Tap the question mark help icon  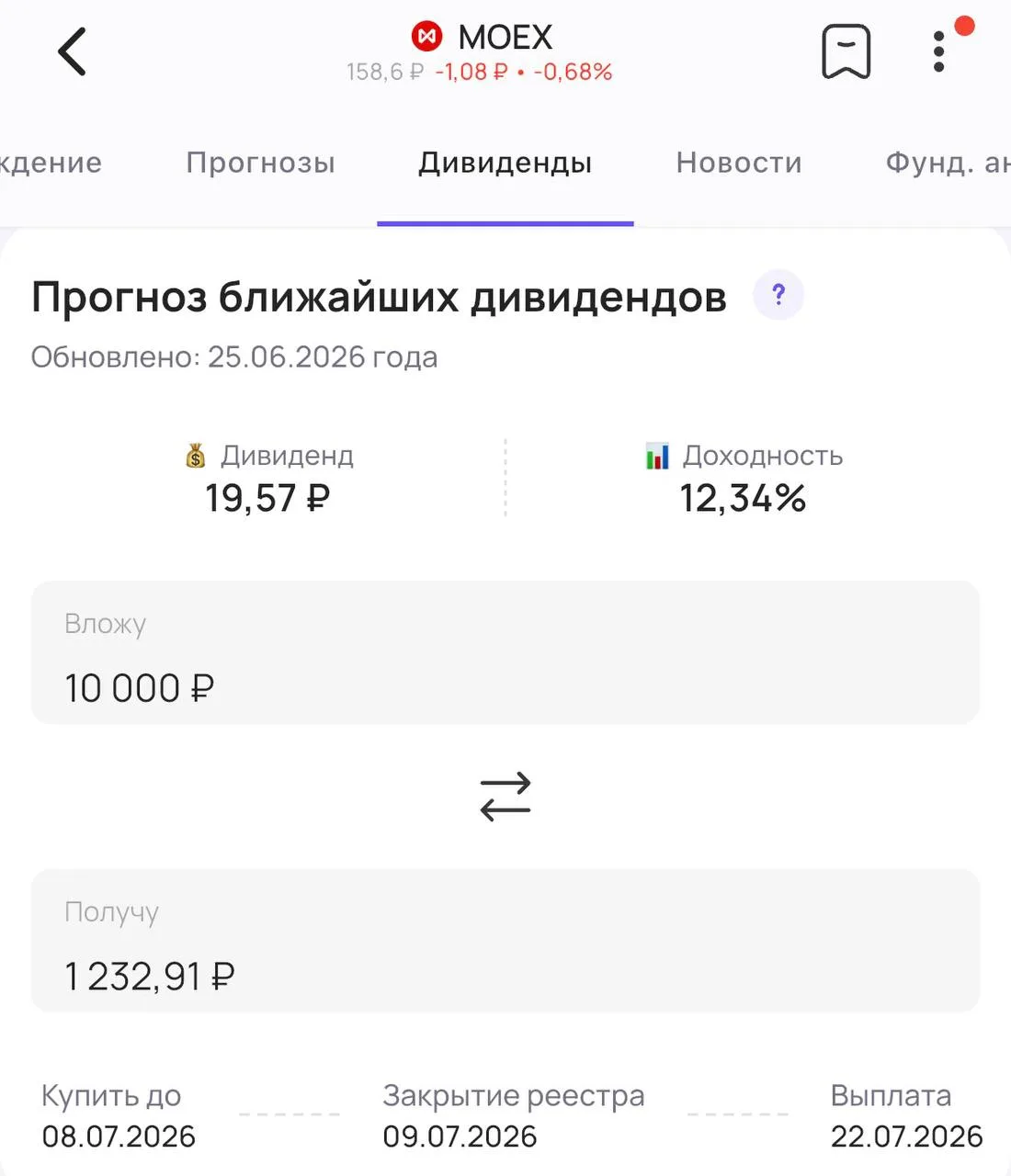click(x=778, y=295)
